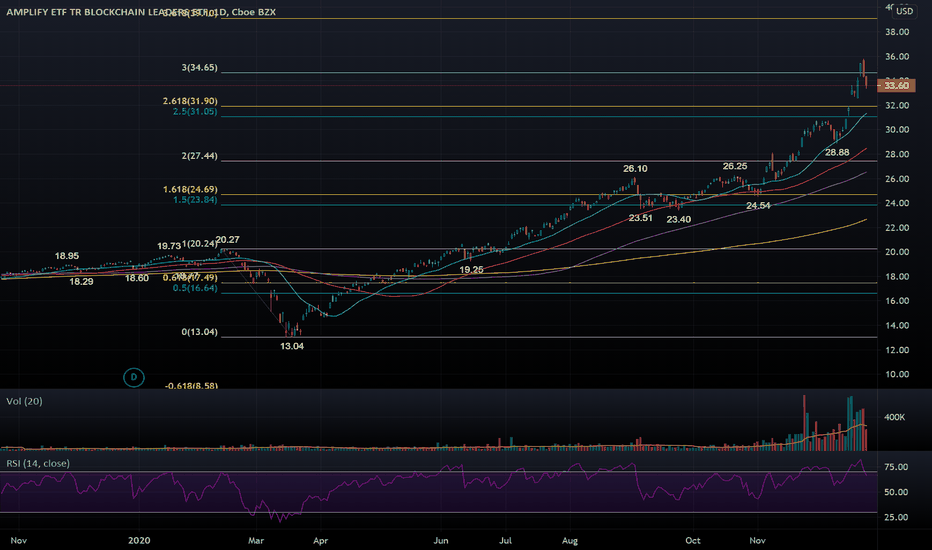Click the 18.29 low price annotation
This screenshot has width=932, height=550.
(81, 282)
